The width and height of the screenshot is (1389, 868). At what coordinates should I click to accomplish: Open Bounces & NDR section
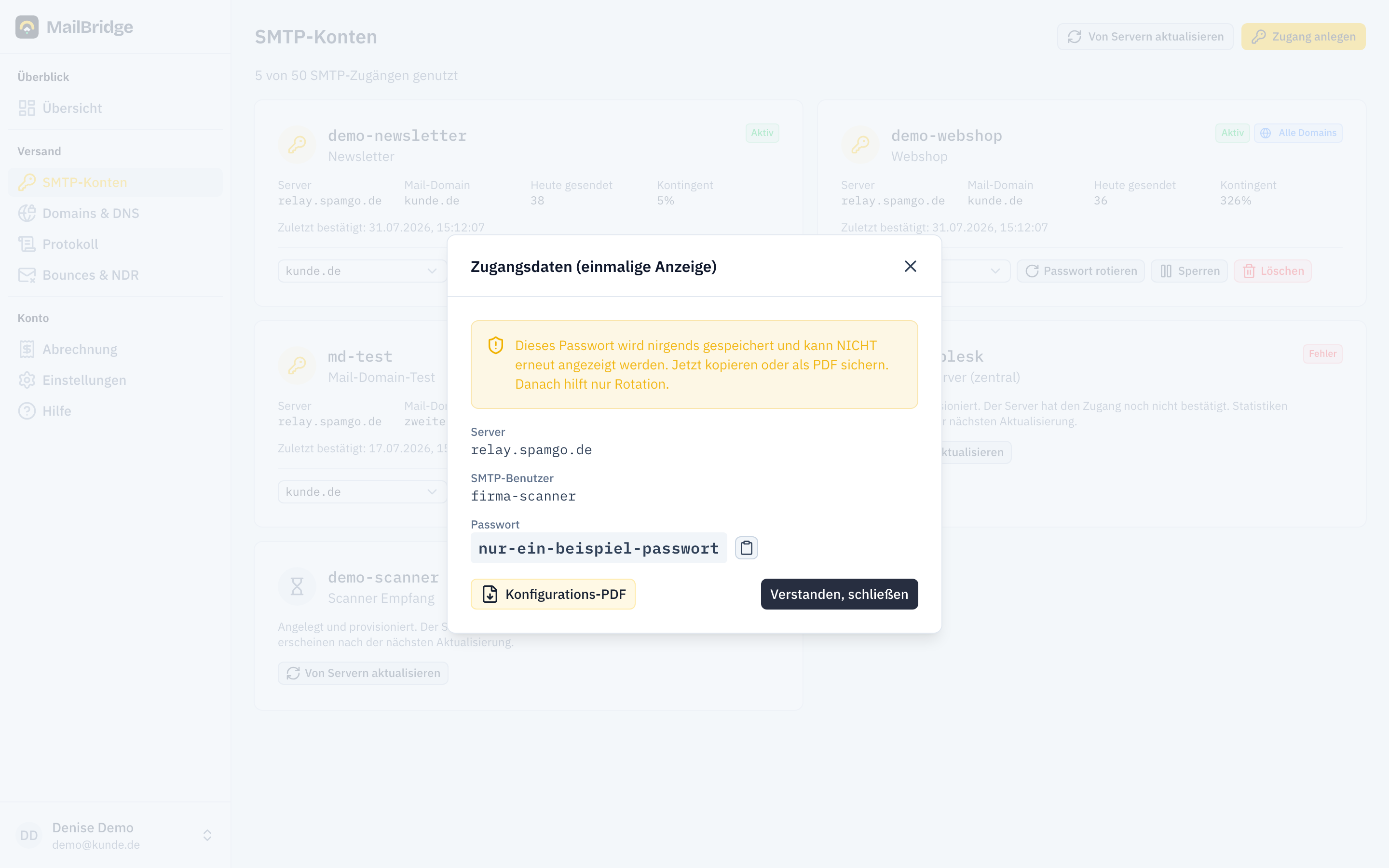[115, 275]
